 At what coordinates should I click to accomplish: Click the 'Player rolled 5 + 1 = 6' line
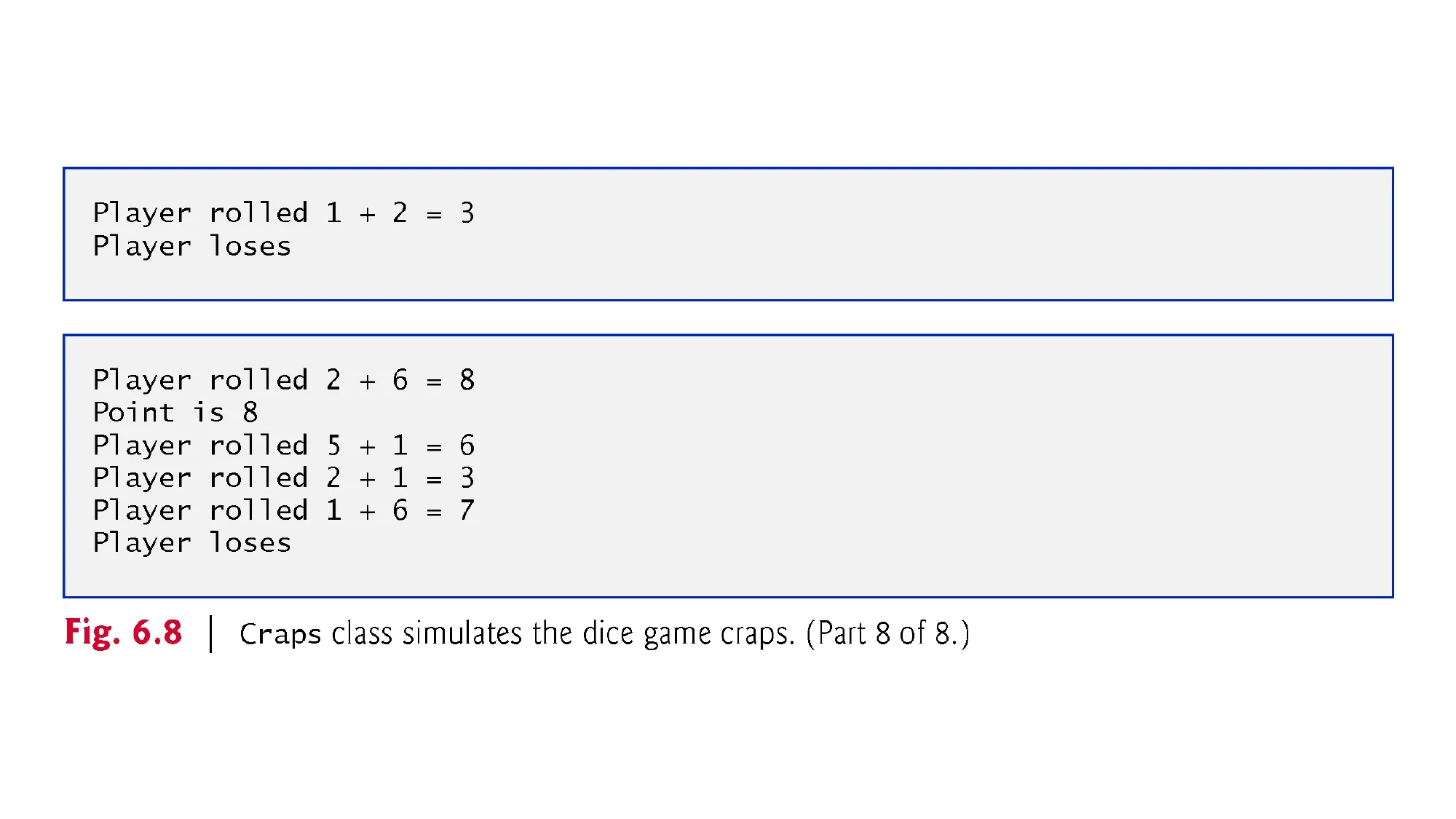tap(284, 446)
